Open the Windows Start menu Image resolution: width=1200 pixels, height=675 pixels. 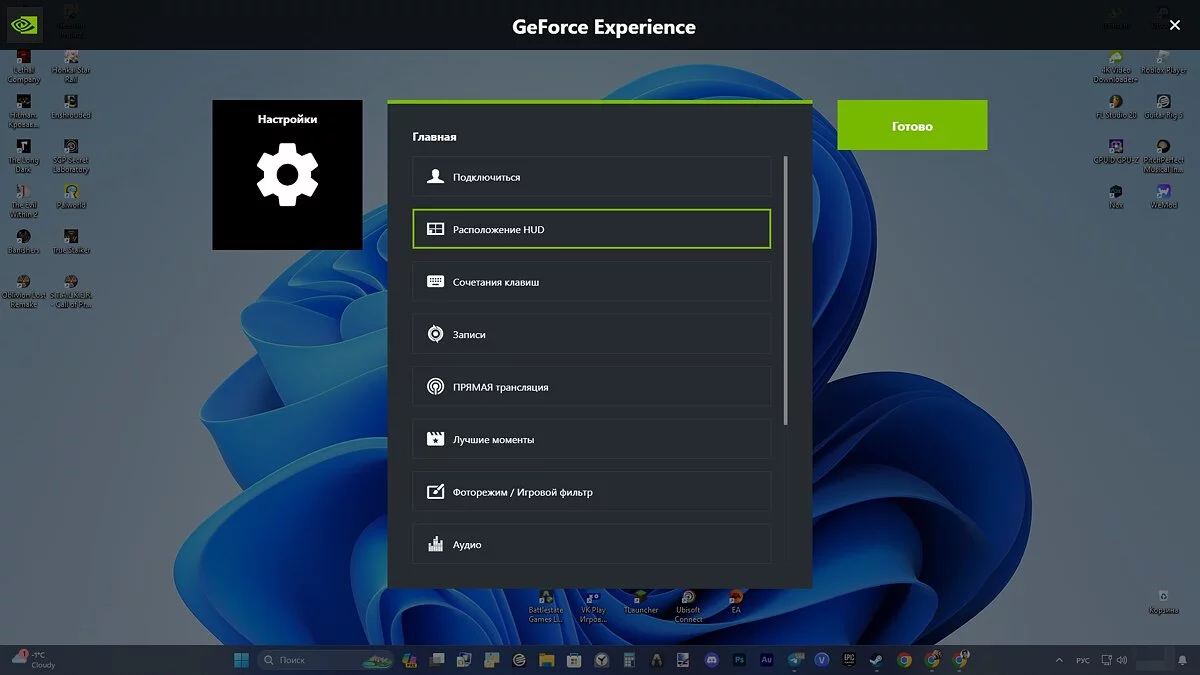(241, 660)
